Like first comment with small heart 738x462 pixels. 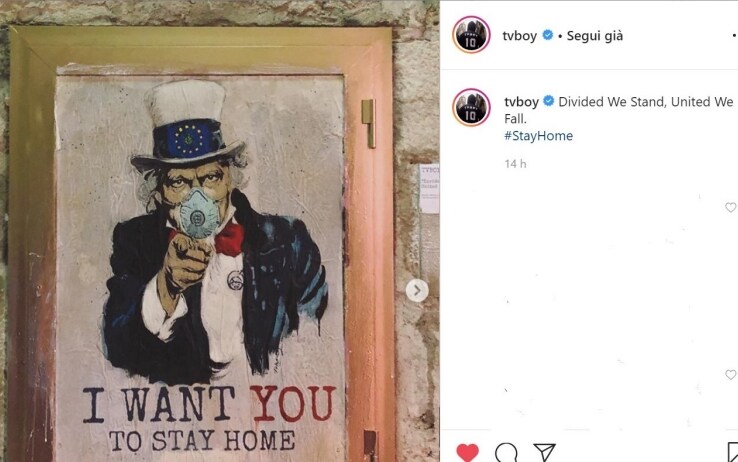730,207
